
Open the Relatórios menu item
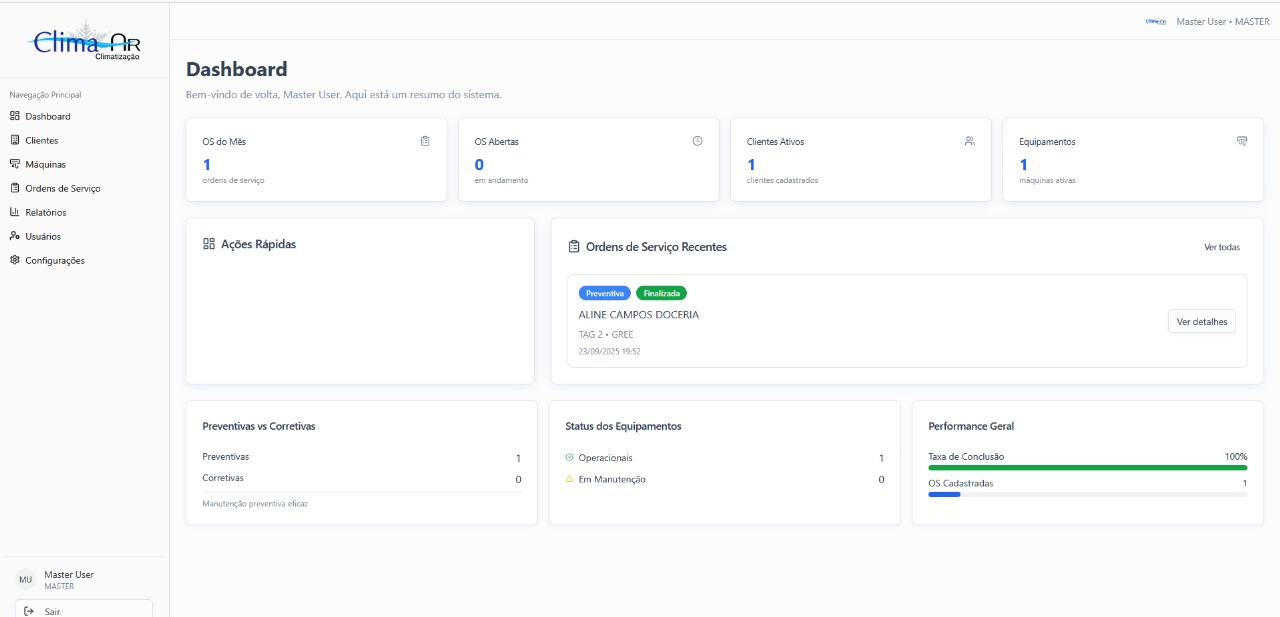[x=46, y=213]
